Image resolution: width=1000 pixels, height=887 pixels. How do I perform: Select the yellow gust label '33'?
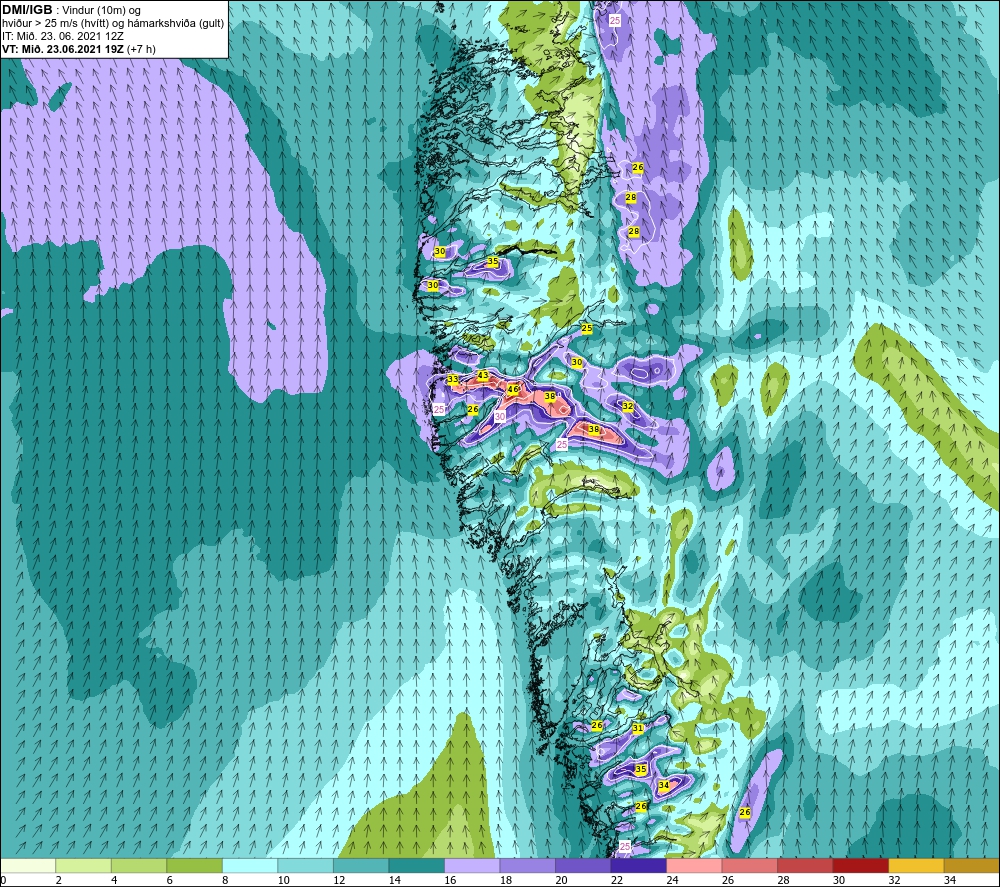(453, 379)
